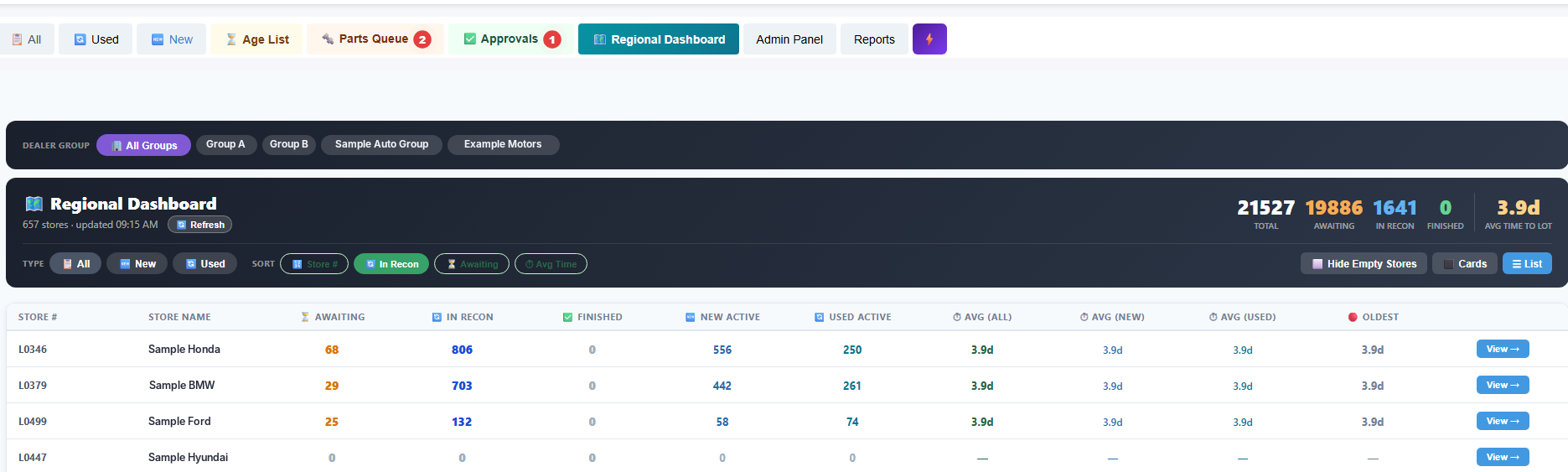
Task: Select the All Groups dealer filter
Action: 143,145
